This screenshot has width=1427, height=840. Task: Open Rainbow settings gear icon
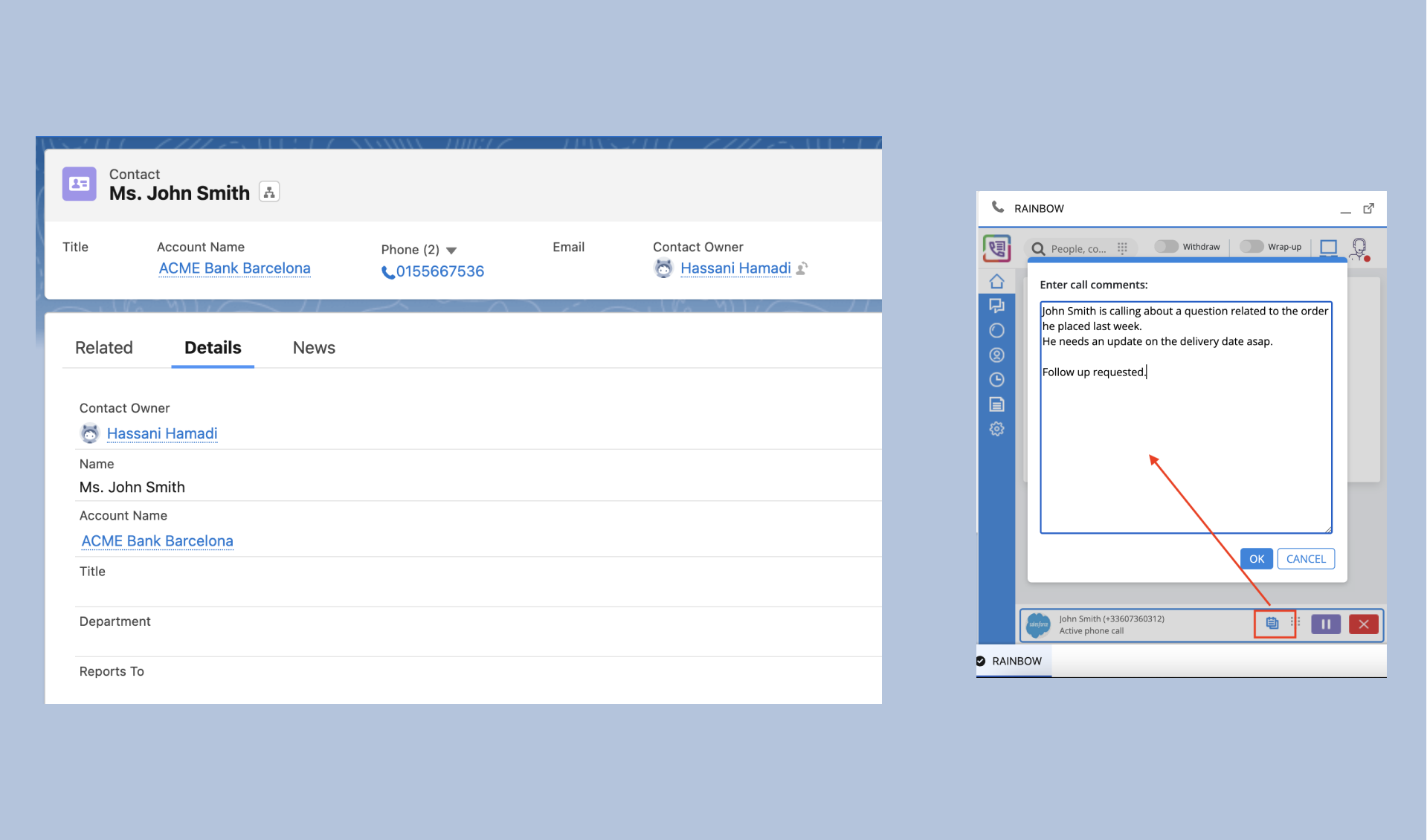pyautogui.click(x=996, y=429)
